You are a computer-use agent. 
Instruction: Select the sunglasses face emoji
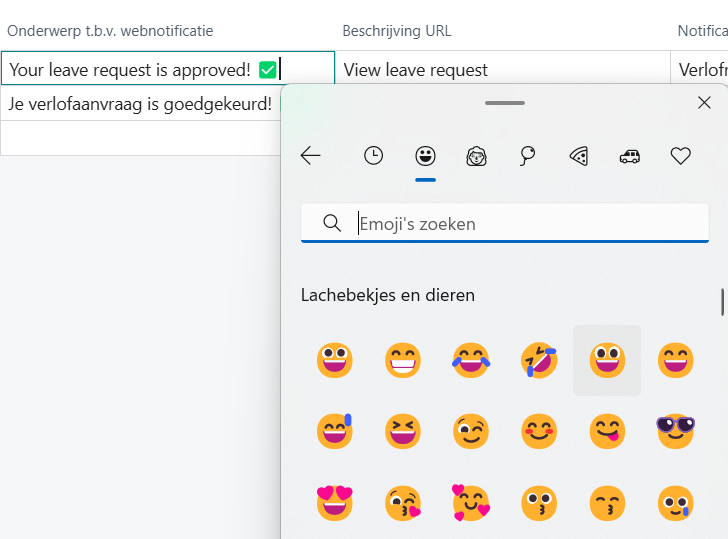point(675,431)
